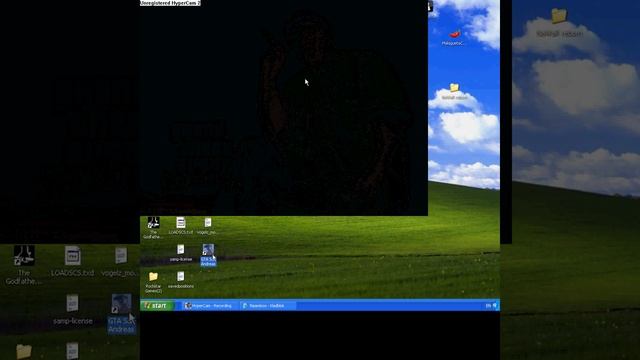Click the system tray icon beside EN
This screenshot has height=360, width=640.
point(495,305)
